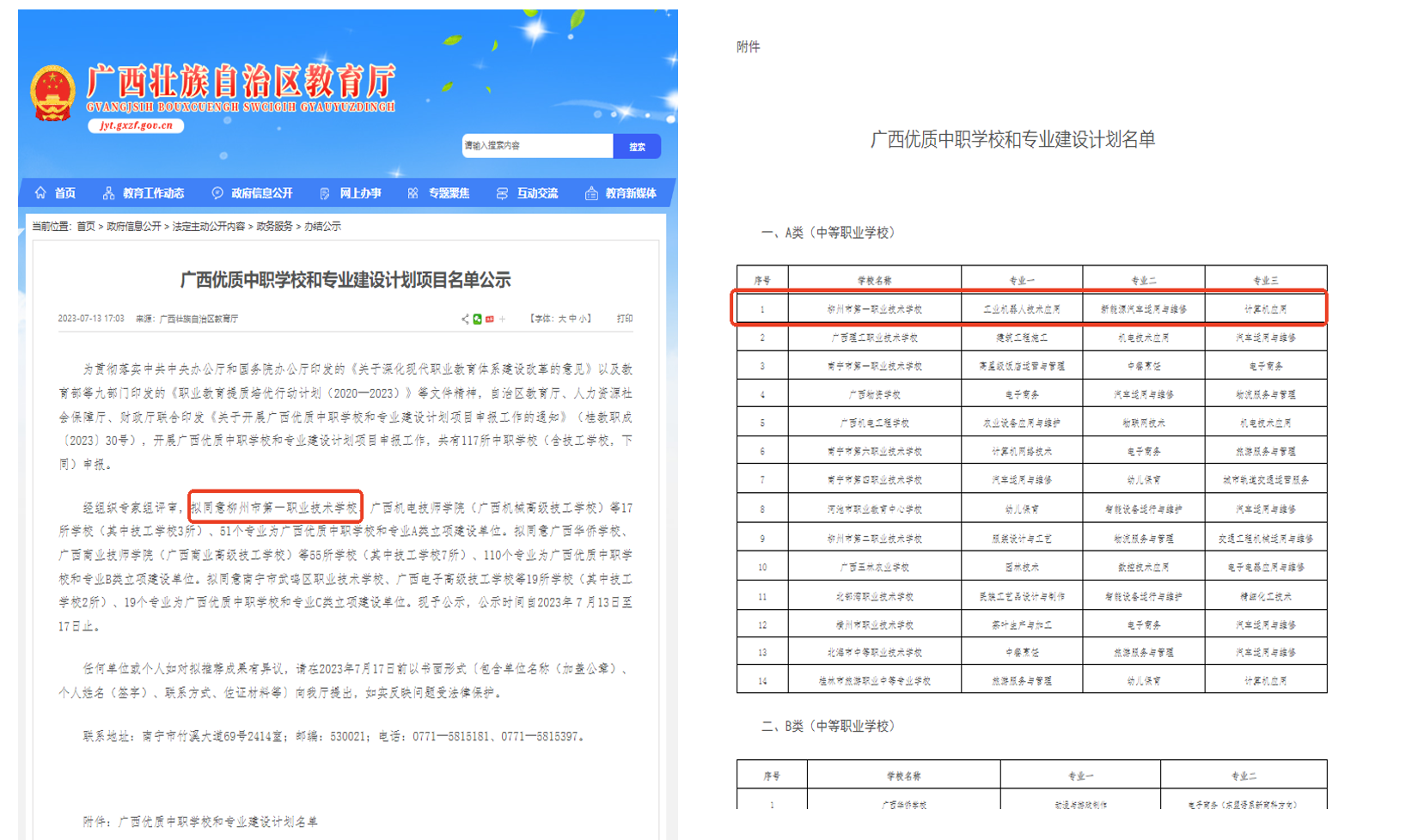Click the article title 广西优质中职学校和专业建设计划项目名单公示
Screen dimensions: 1418x840
(345, 280)
